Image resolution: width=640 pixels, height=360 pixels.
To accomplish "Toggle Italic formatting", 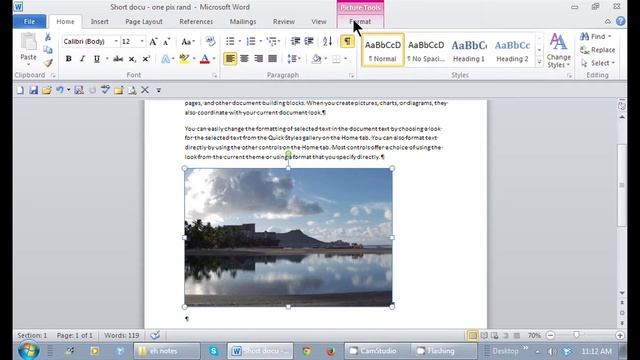I will [x=82, y=59].
